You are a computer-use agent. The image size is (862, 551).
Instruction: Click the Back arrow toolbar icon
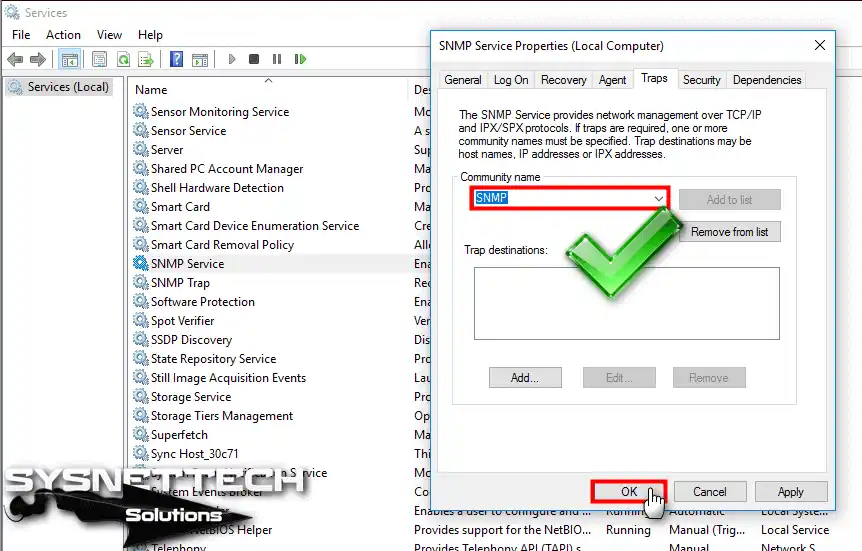(15, 59)
